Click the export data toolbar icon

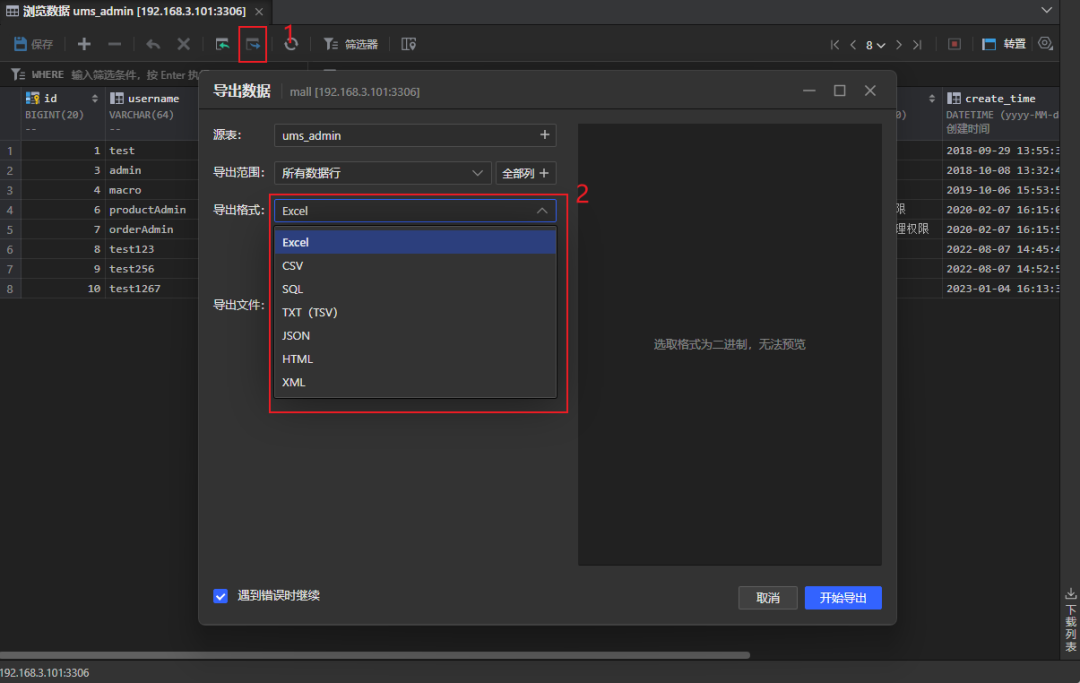[252, 44]
